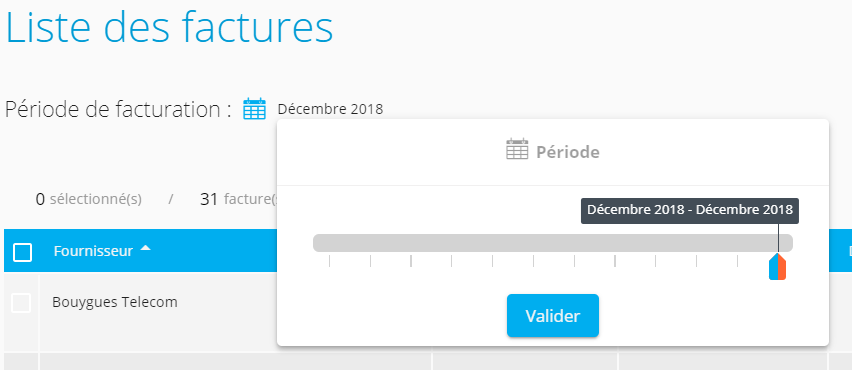
Task: Click the grey period slider track
Action: (x=553, y=243)
